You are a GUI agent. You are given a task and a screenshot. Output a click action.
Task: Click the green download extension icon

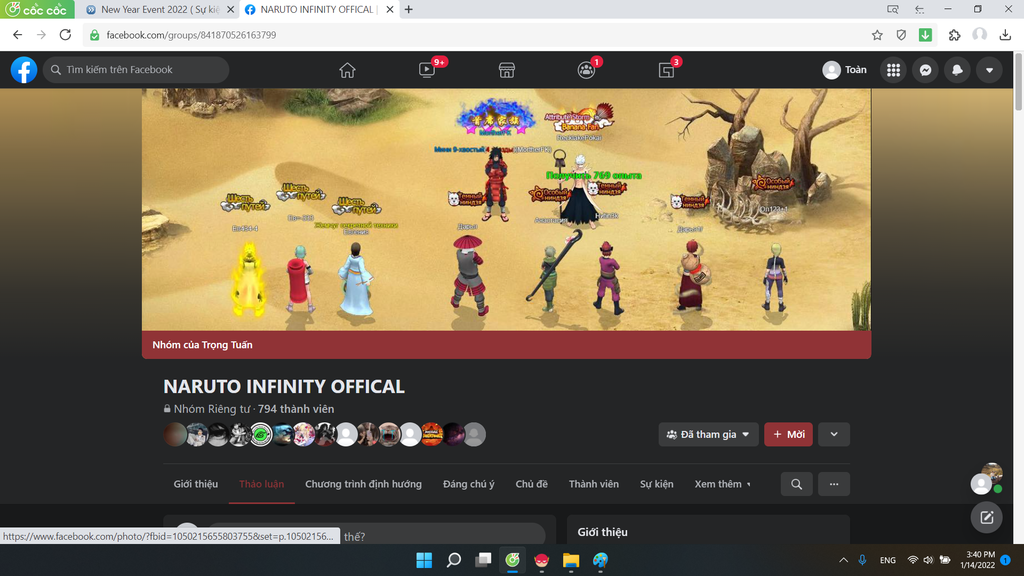click(925, 35)
